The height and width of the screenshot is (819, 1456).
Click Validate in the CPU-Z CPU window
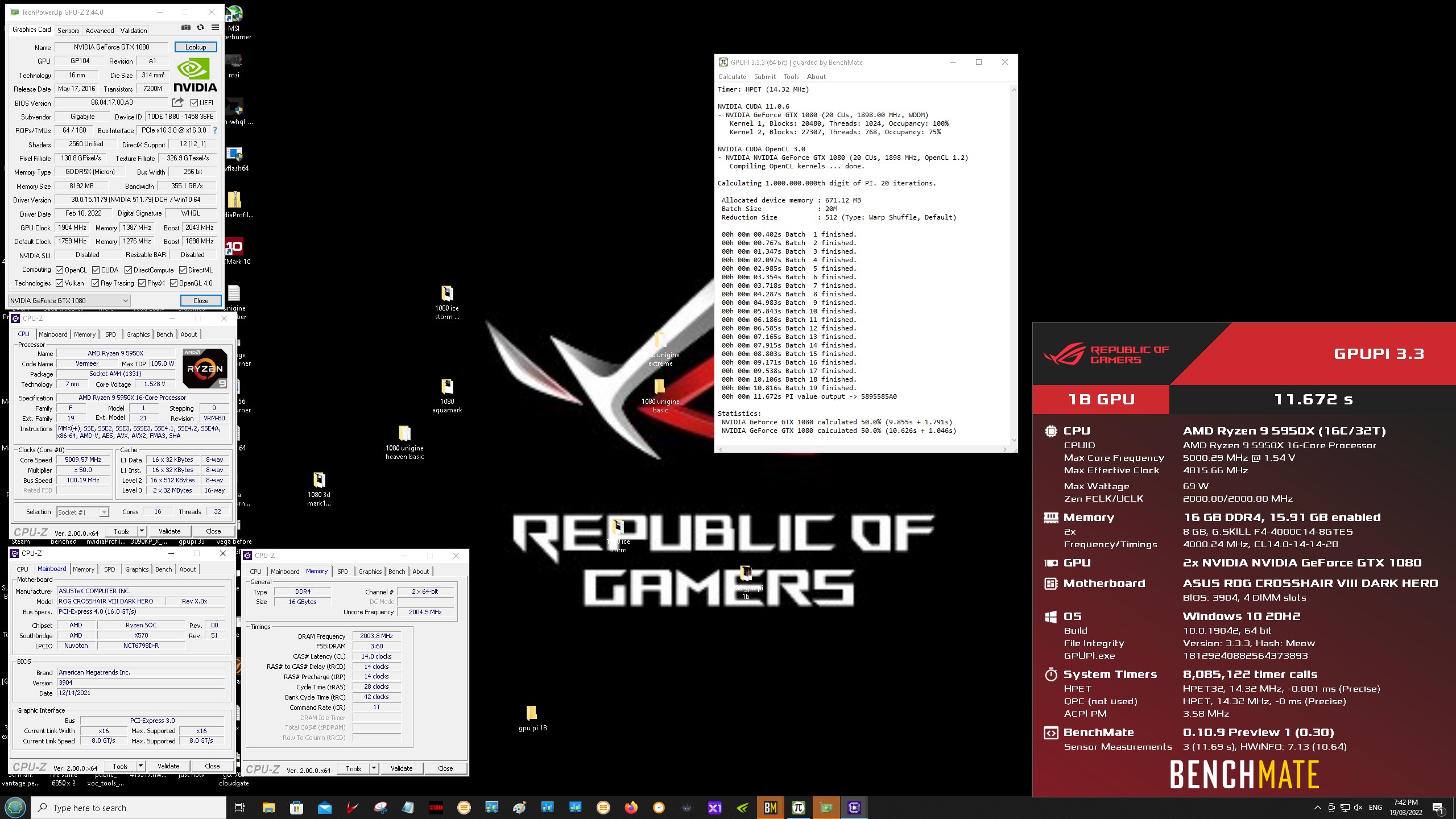click(169, 531)
